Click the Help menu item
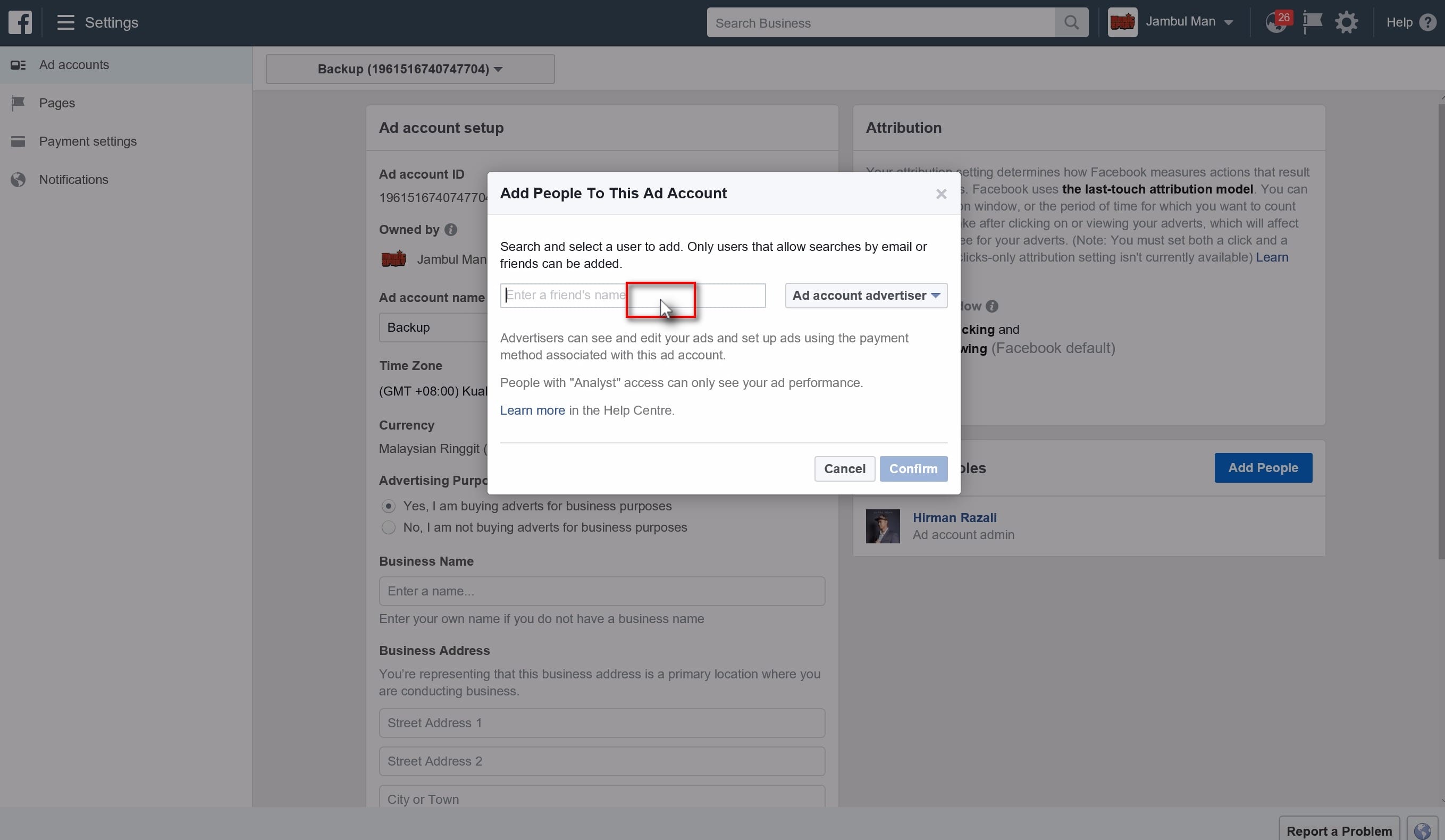The height and width of the screenshot is (840, 1445). [1399, 22]
